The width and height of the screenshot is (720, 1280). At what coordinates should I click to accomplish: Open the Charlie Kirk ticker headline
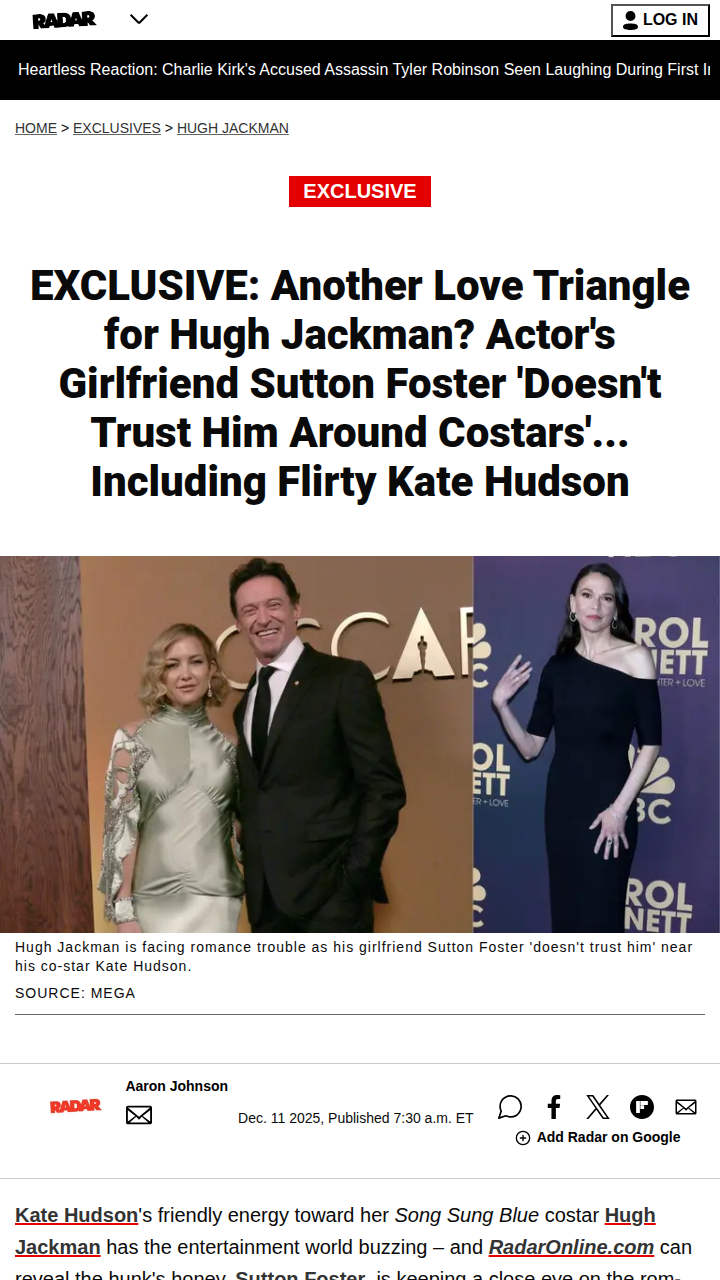(x=364, y=70)
